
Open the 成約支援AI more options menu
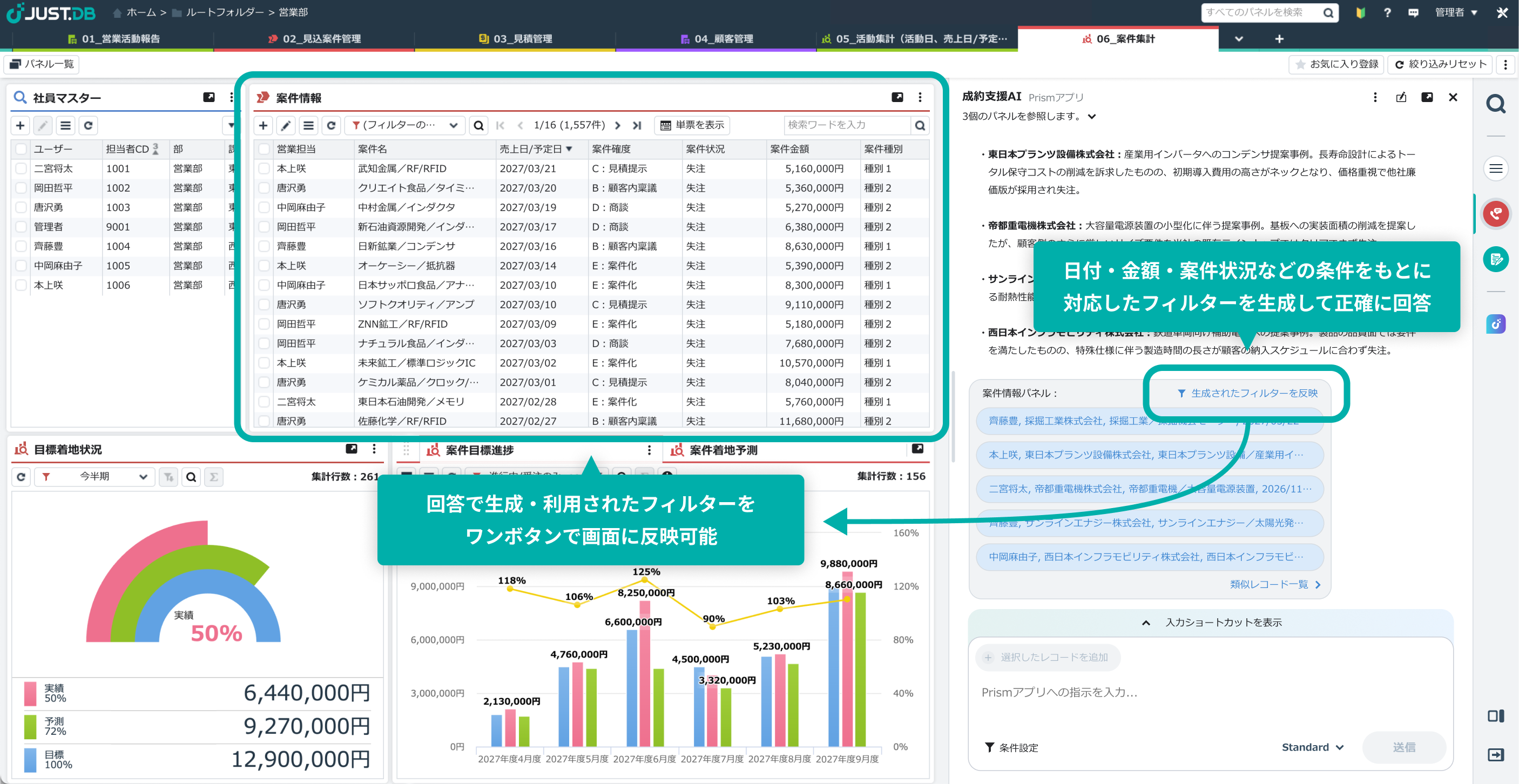[1375, 97]
